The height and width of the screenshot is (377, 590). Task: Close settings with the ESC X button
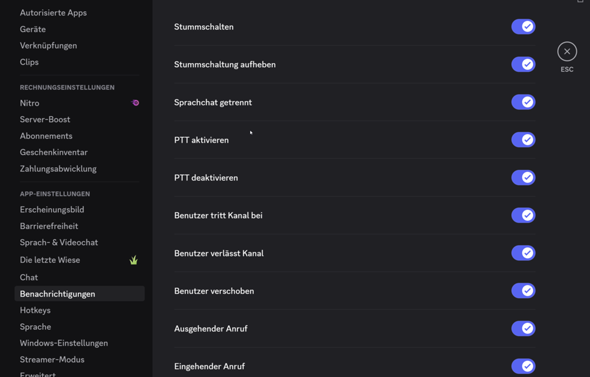click(x=567, y=52)
